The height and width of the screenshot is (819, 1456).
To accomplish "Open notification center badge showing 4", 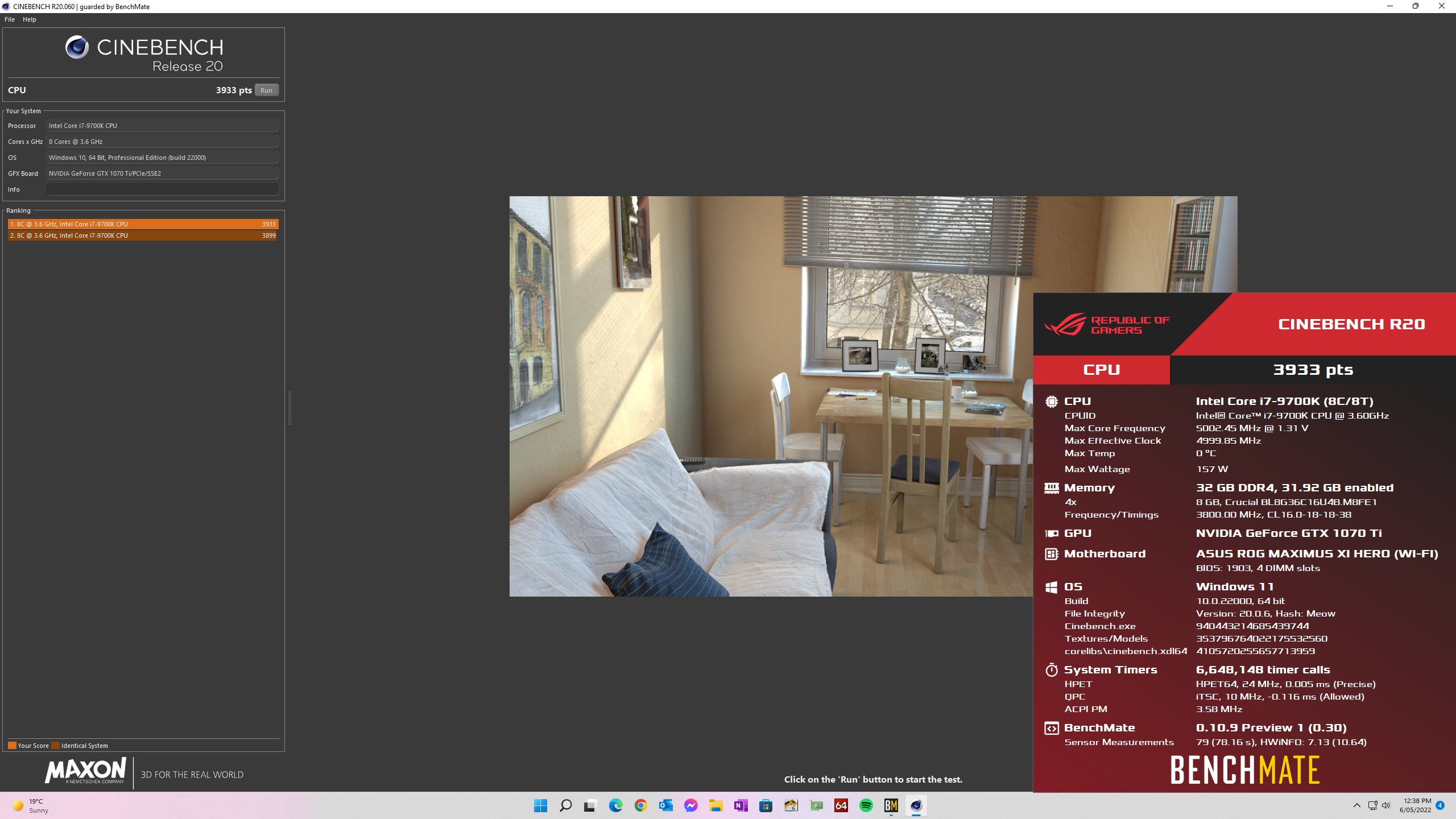I will point(1440,805).
